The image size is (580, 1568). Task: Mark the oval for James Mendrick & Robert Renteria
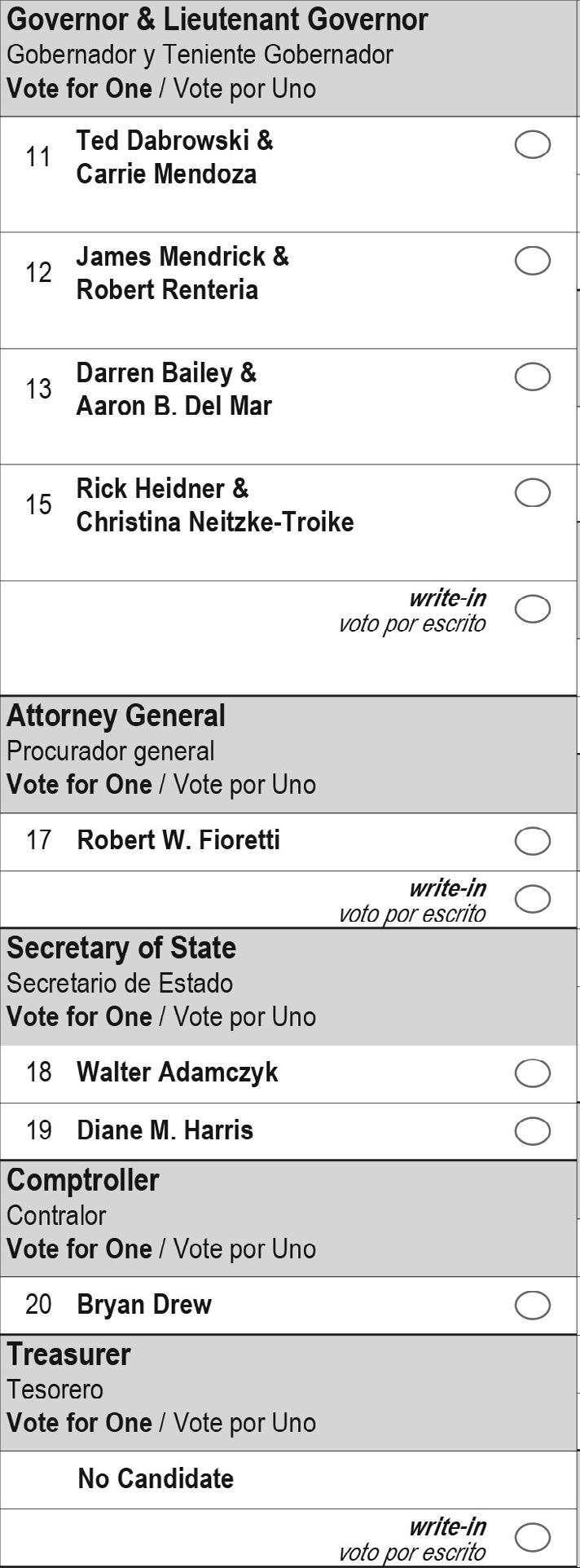click(533, 261)
